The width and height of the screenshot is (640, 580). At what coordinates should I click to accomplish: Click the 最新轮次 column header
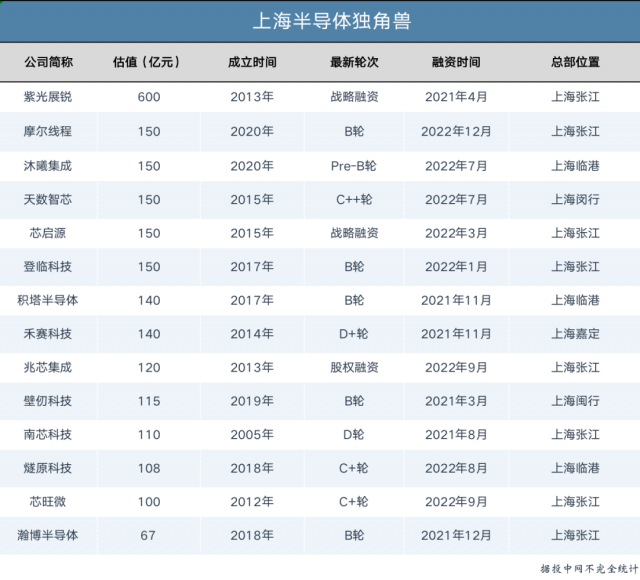[354, 62]
